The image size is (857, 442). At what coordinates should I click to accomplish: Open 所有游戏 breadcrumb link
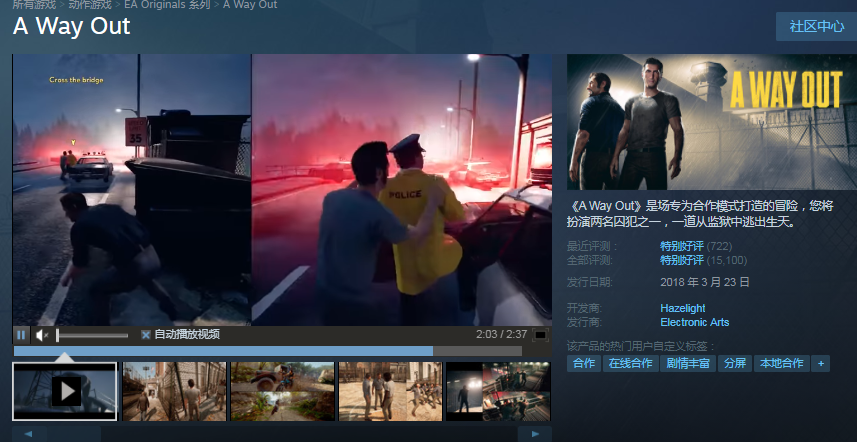(x=34, y=5)
